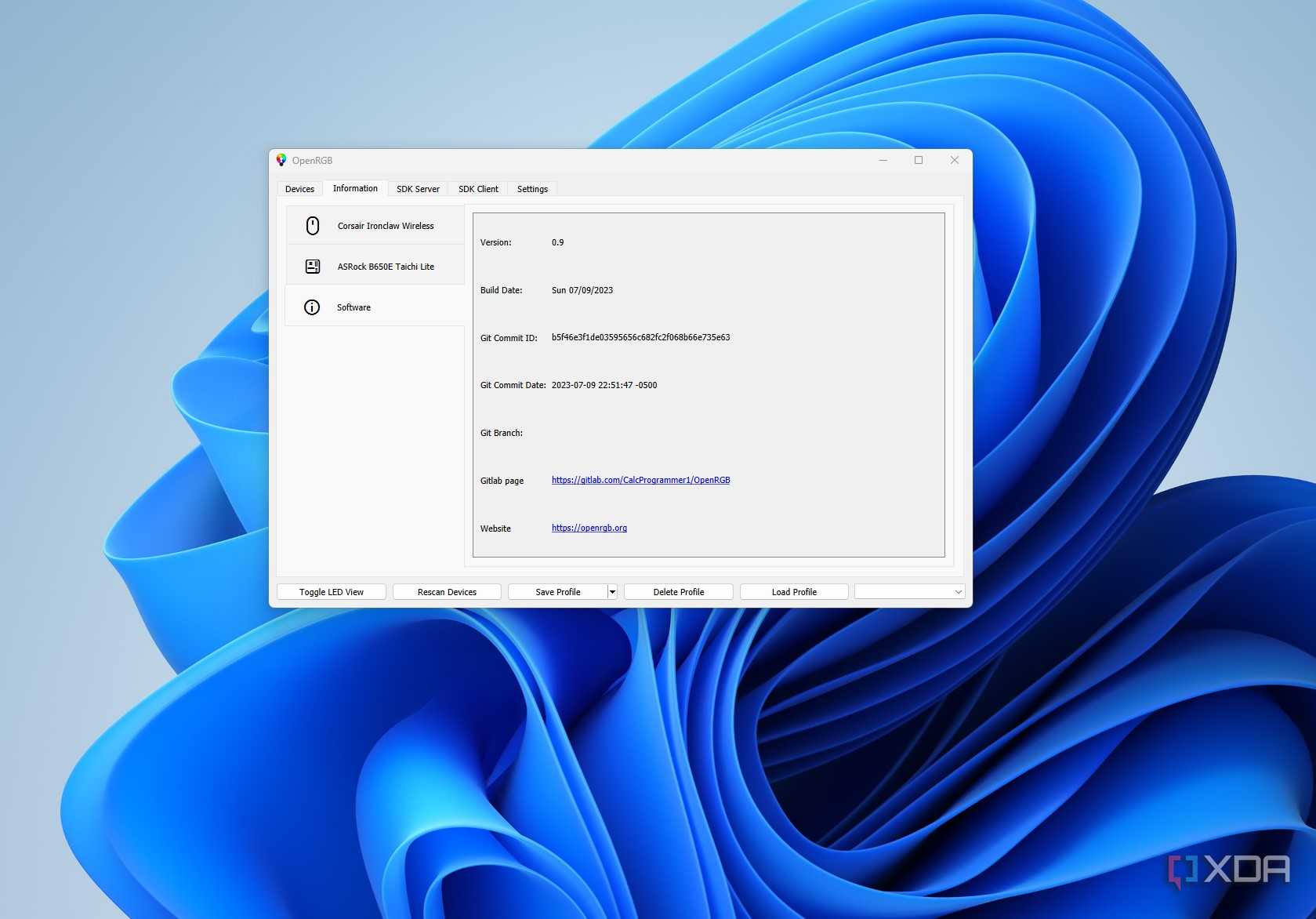
Task: Open the profile selection combo box
Action: pyautogui.click(x=909, y=592)
